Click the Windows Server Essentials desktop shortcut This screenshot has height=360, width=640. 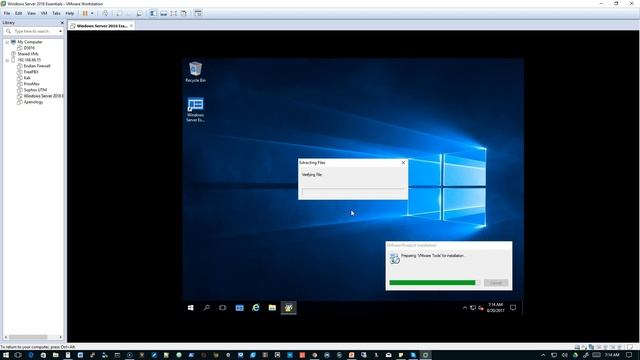pos(196,109)
